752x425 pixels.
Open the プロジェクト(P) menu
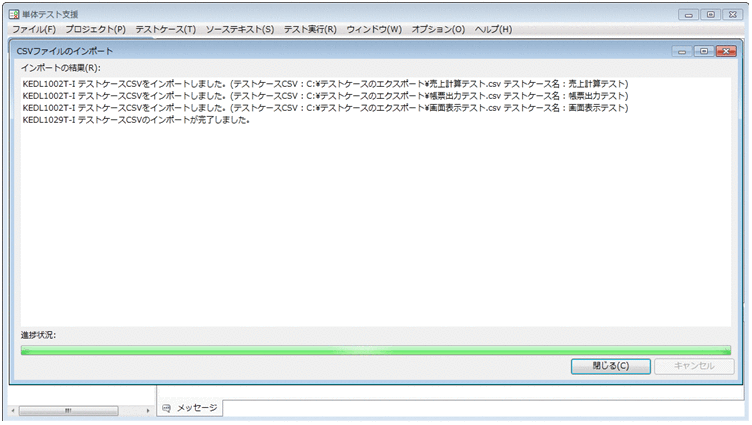[95, 29]
